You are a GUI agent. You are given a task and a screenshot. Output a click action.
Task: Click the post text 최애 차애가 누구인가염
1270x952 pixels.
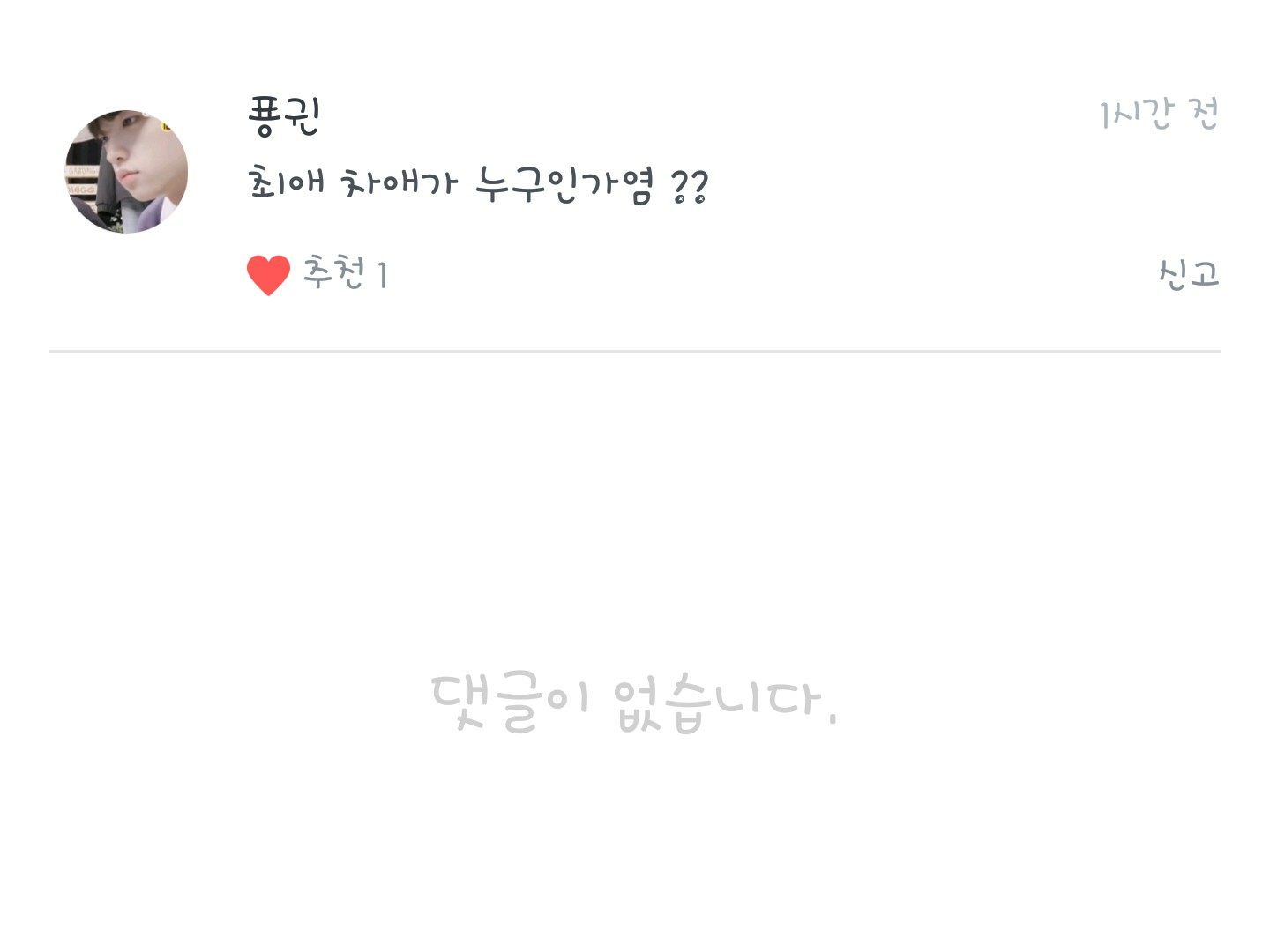(x=478, y=185)
